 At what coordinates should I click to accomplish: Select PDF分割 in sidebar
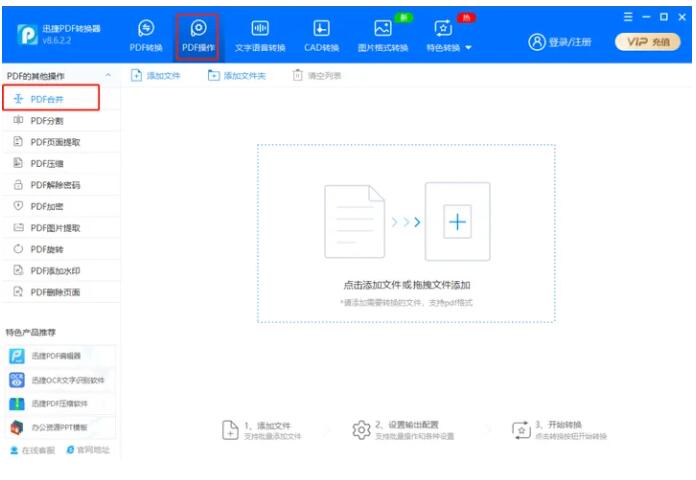46,120
